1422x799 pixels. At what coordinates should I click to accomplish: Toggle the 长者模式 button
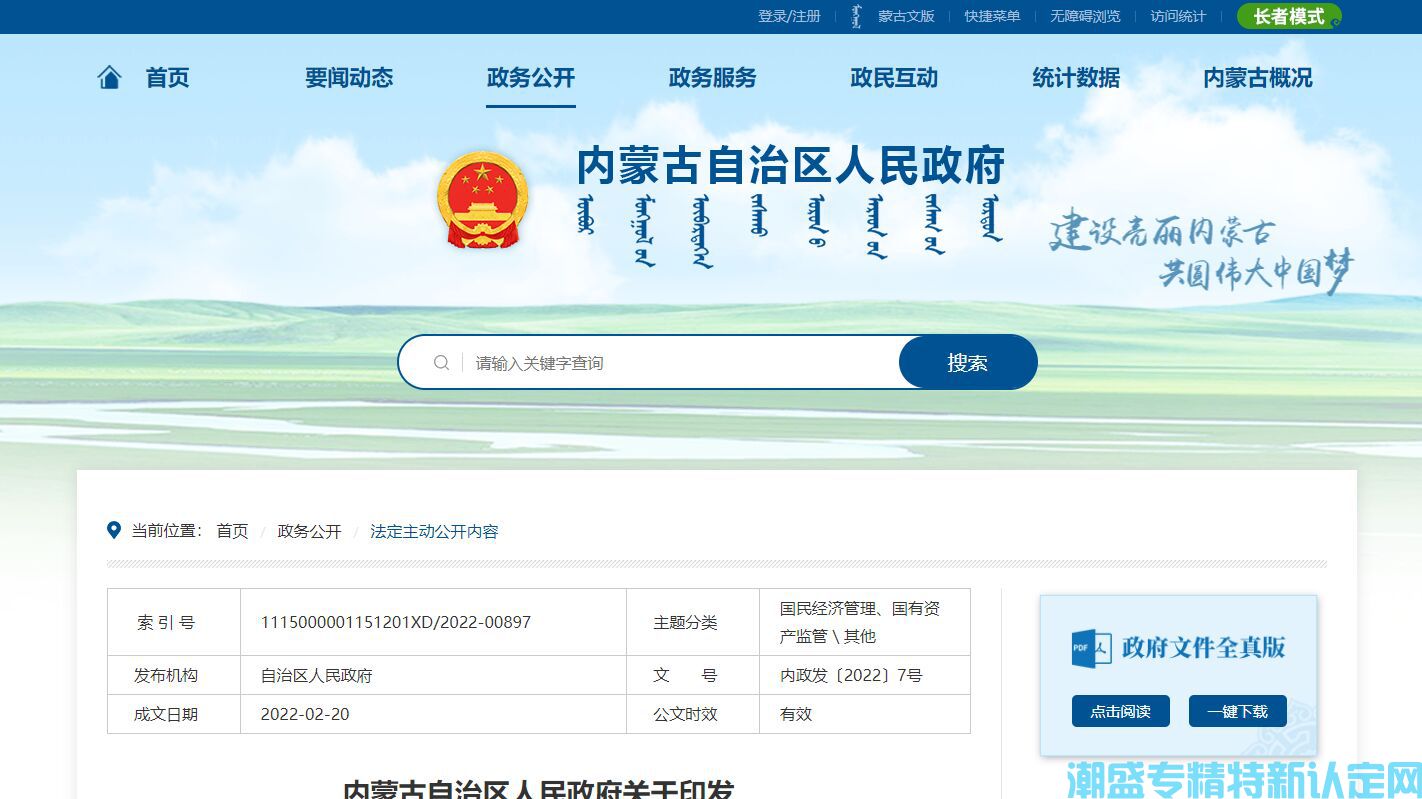1289,16
